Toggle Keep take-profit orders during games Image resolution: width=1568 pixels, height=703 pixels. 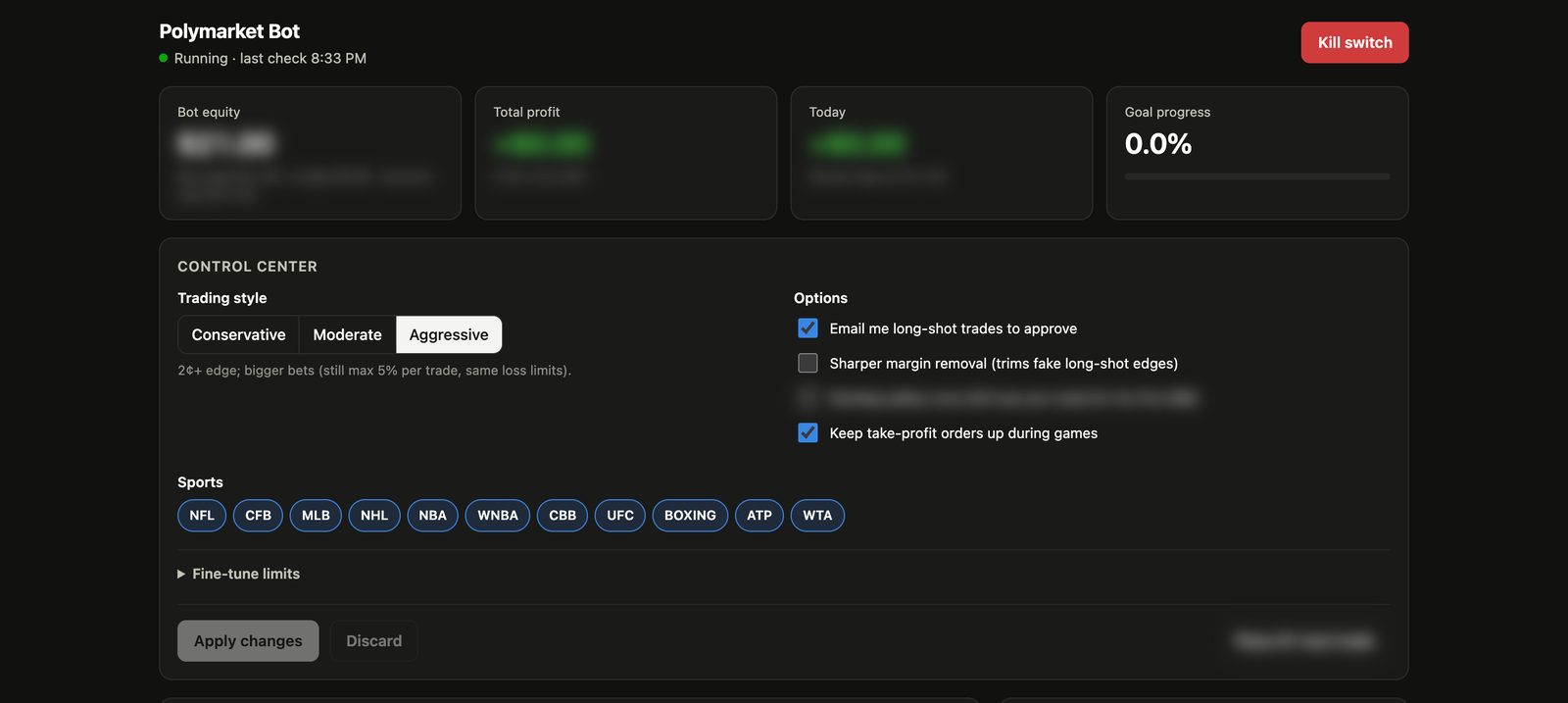808,432
